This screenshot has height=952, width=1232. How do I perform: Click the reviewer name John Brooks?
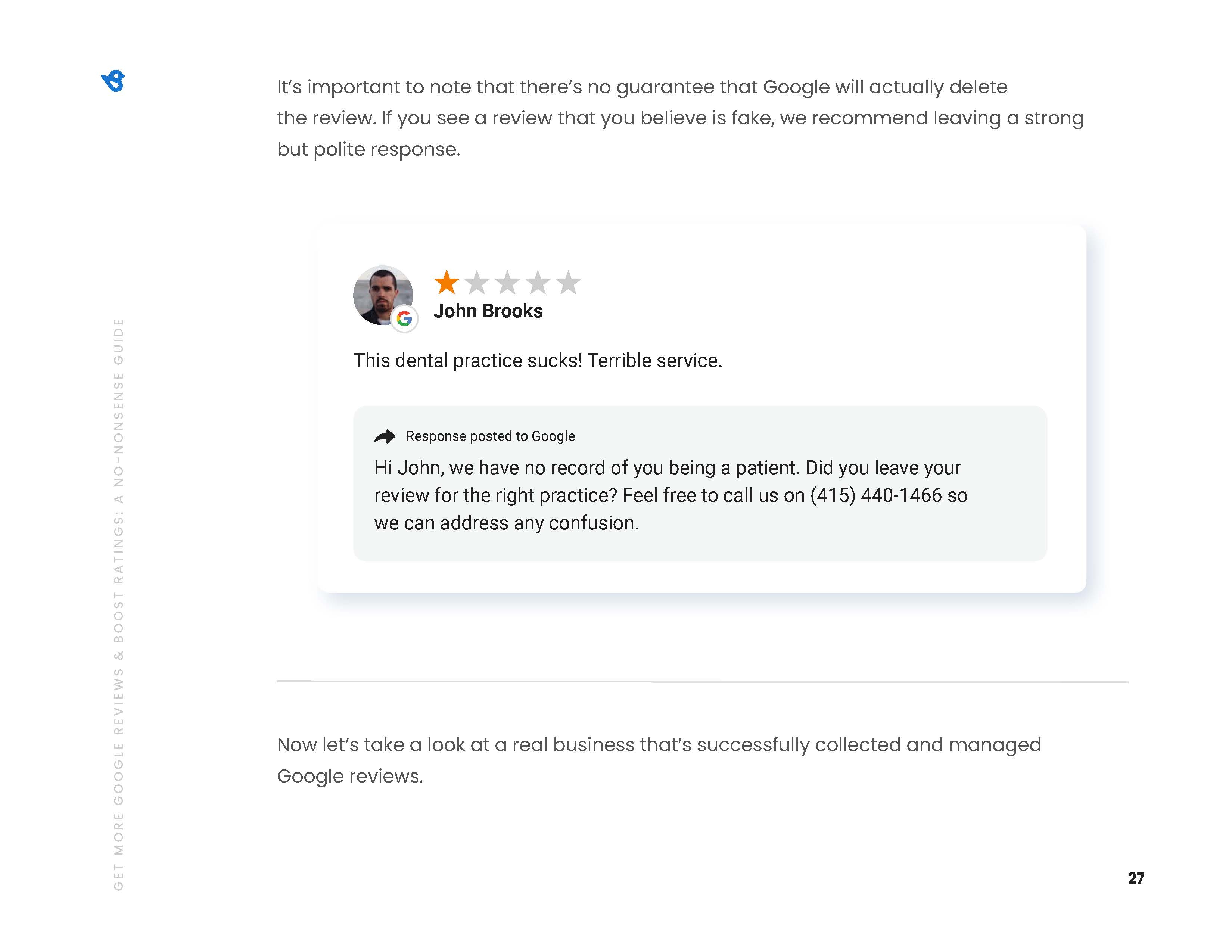pos(488,311)
